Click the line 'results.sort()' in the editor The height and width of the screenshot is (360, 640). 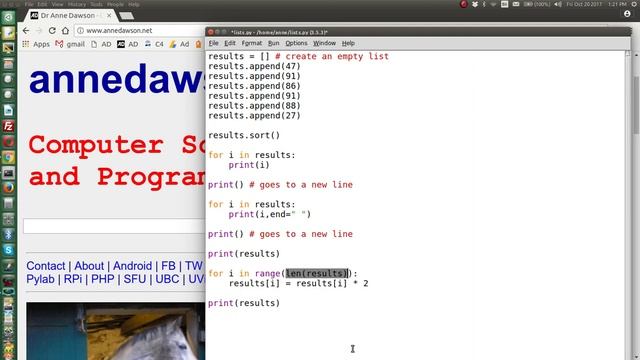pyautogui.click(x=244, y=136)
